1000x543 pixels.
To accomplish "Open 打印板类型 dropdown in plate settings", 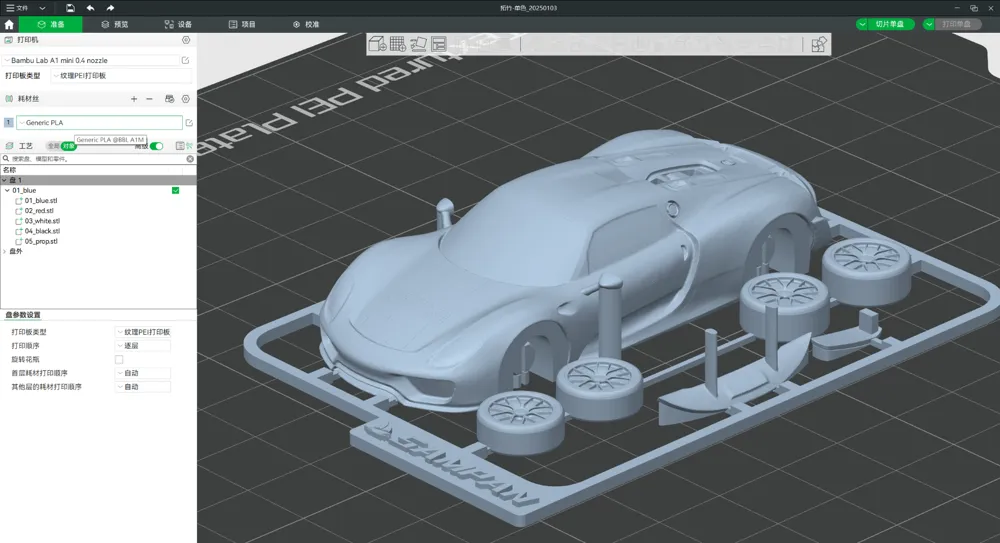I will (143, 332).
